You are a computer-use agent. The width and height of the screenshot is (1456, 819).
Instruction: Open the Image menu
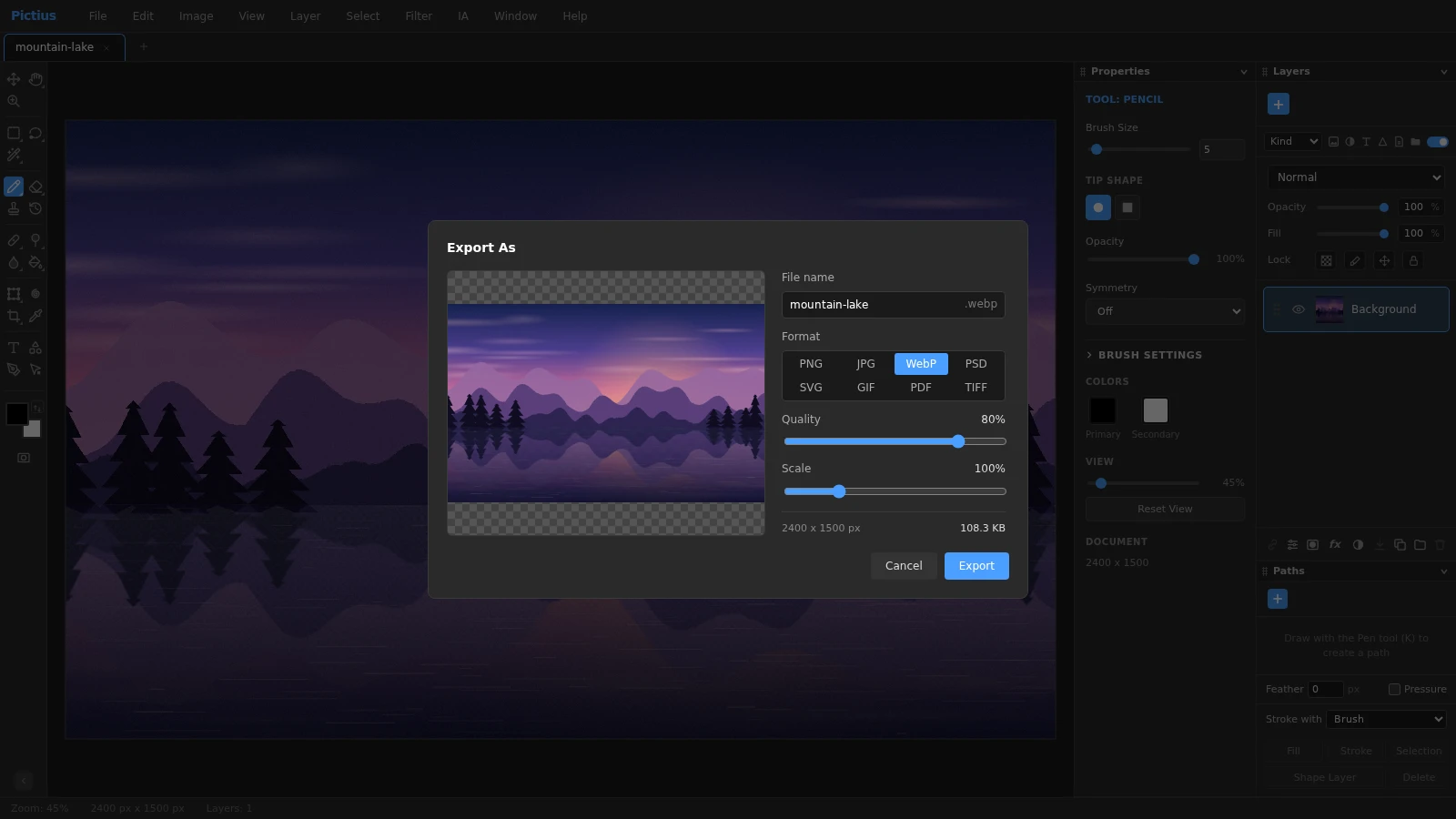click(196, 16)
